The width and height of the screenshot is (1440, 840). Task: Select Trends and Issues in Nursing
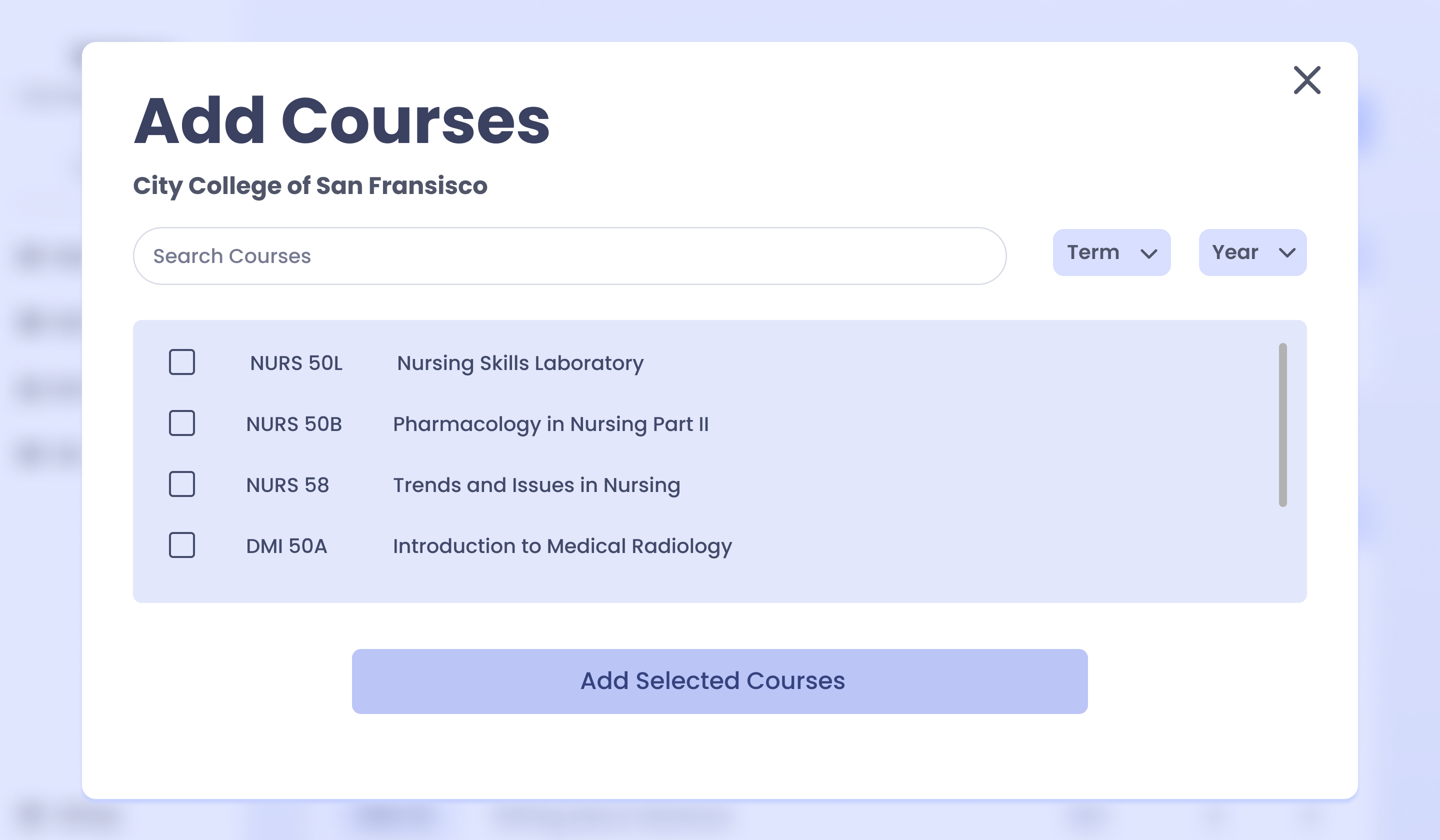click(x=536, y=485)
